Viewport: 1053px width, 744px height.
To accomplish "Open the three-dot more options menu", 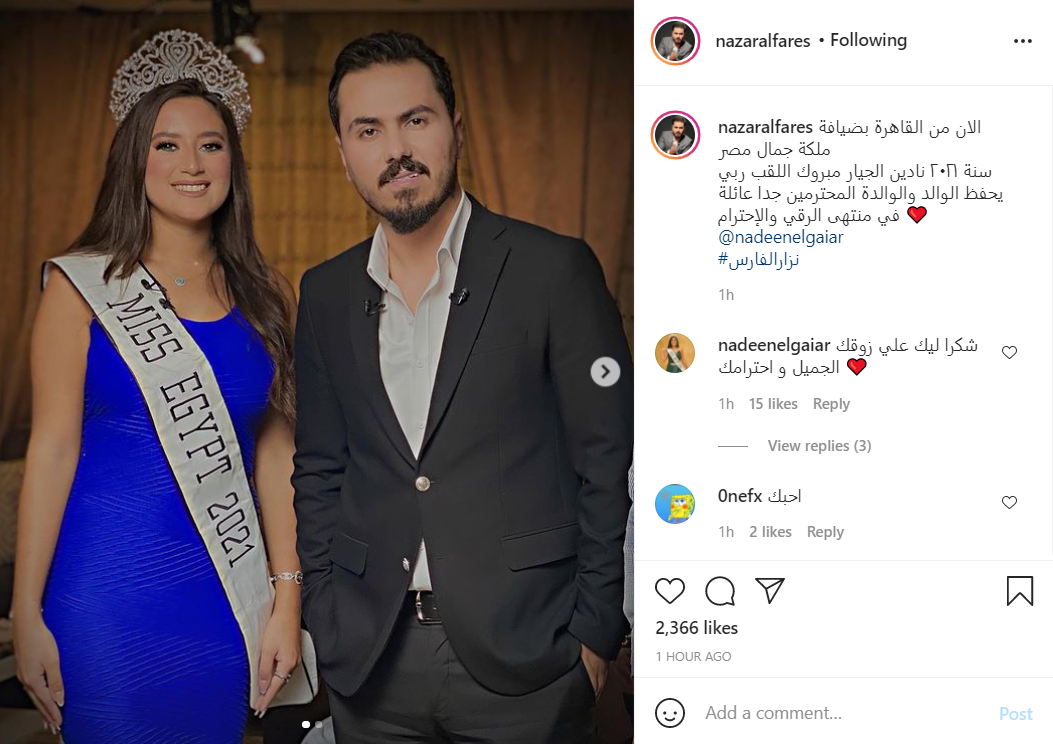I will [1023, 41].
